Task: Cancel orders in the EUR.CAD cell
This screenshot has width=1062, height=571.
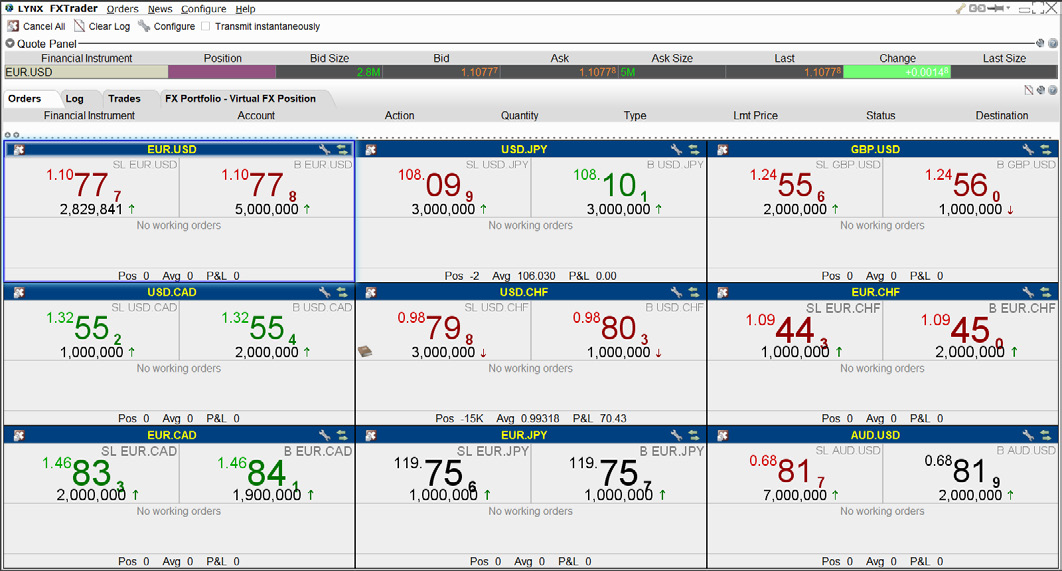Action: (x=19, y=436)
